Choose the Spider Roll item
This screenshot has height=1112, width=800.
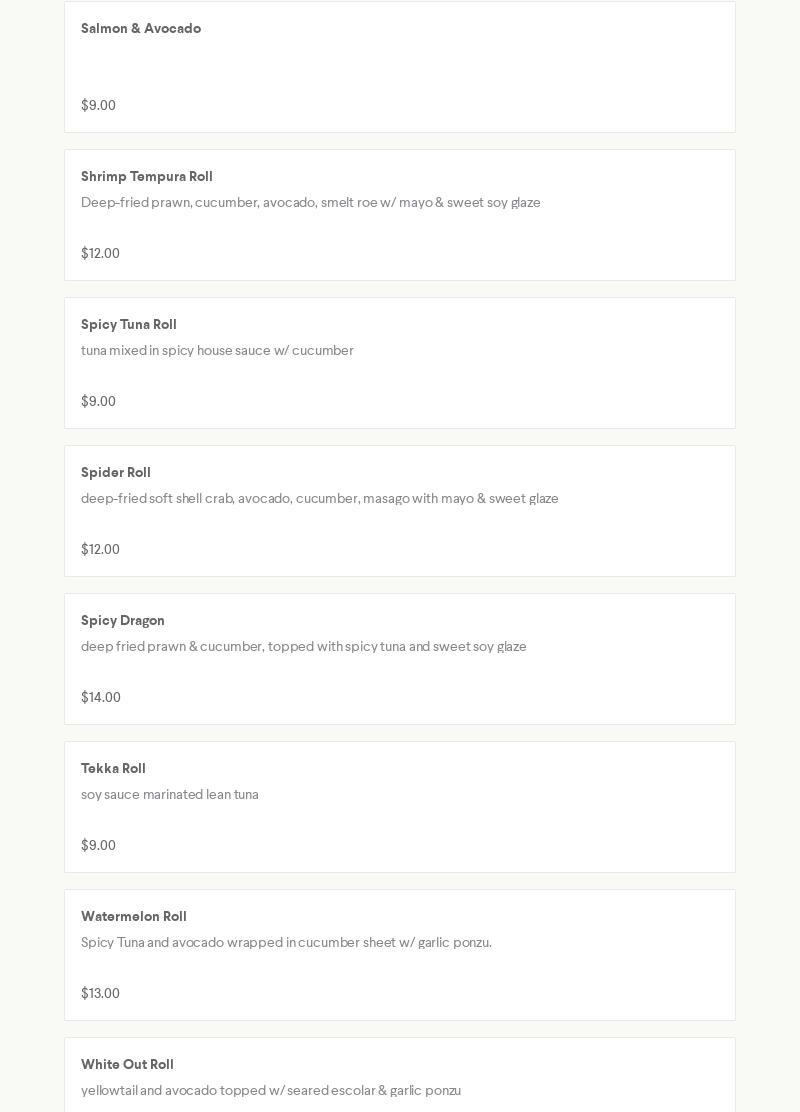click(400, 511)
